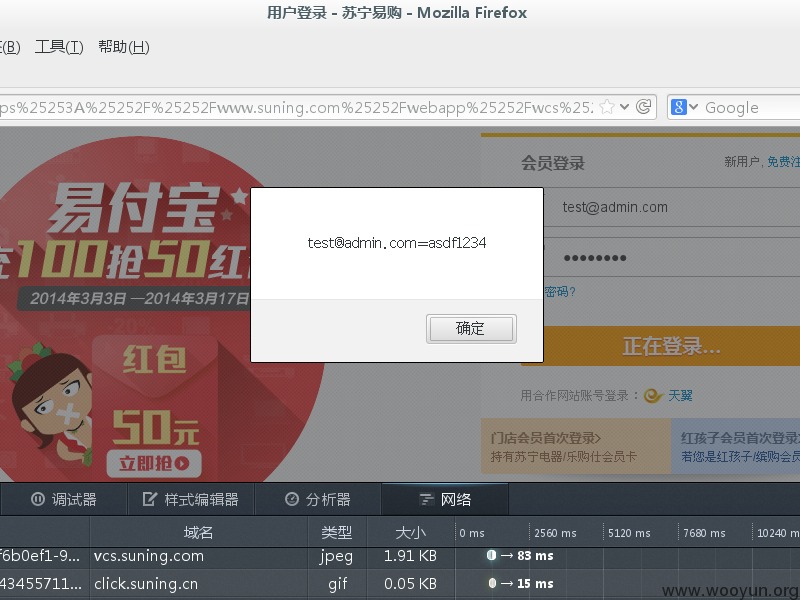This screenshot has height=600, width=800.
Task: Click the 免费注册 new user link
Action: tap(783, 162)
